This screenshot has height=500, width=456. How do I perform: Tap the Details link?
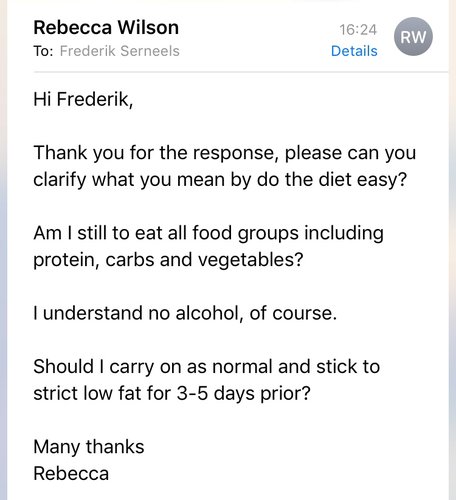coord(354,51)
